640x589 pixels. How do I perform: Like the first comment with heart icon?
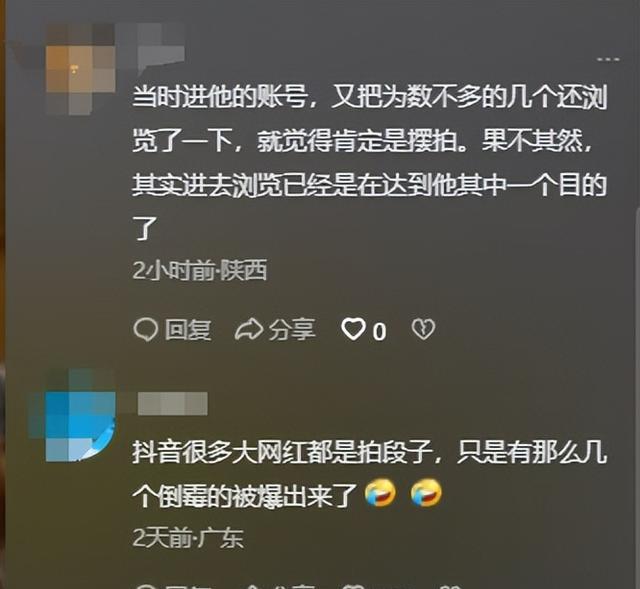353,329
